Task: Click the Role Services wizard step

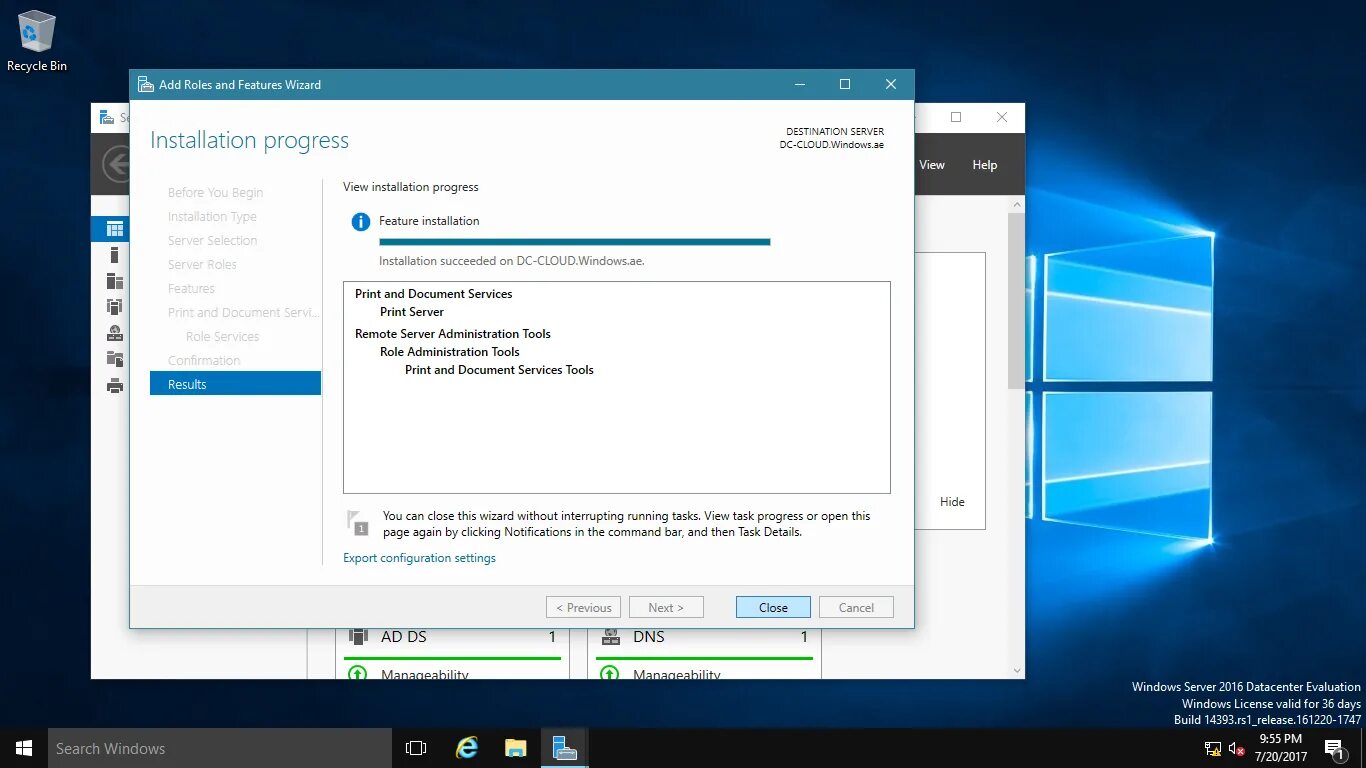Action: [x=222, y=336]
